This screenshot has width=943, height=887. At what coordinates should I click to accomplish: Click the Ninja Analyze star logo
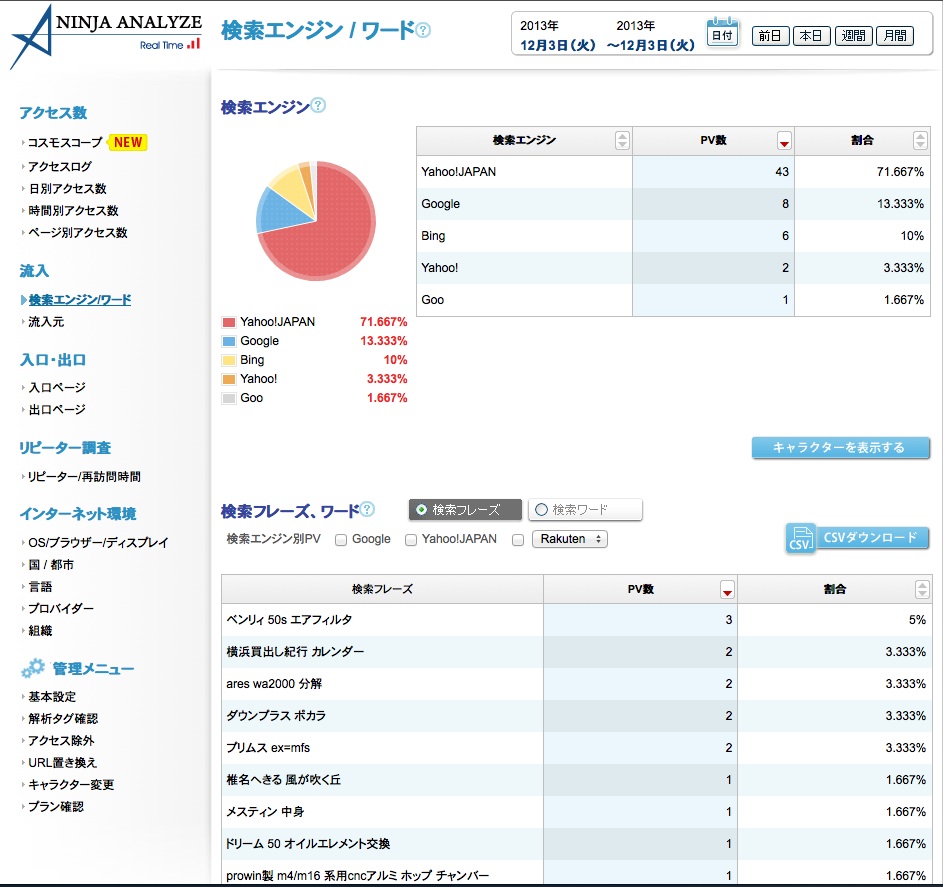[x=32, y=38]
